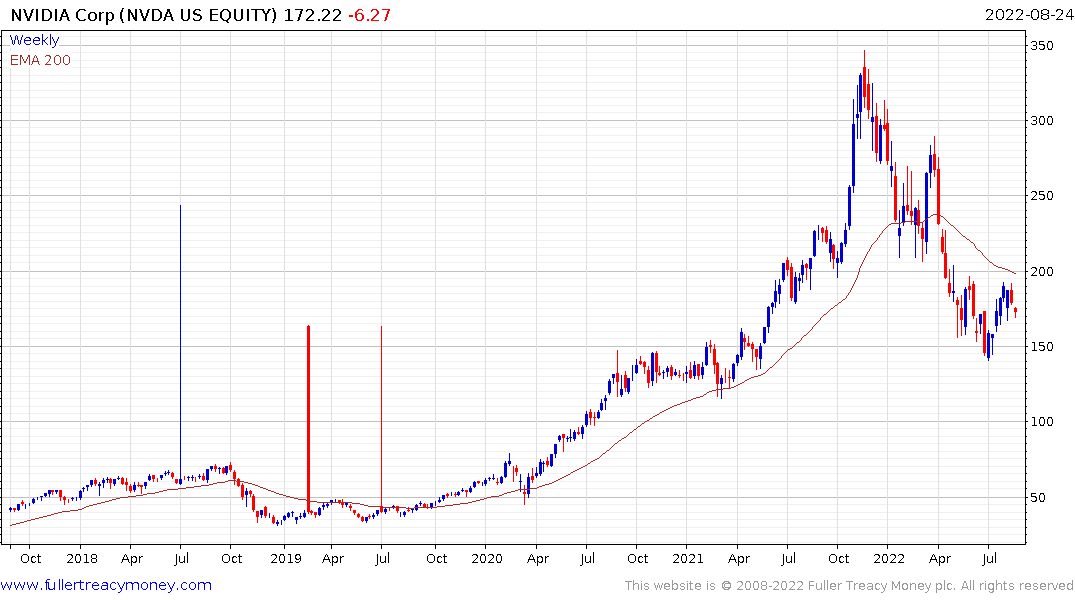Click the 2022 year label on time axis

[889, 558]
